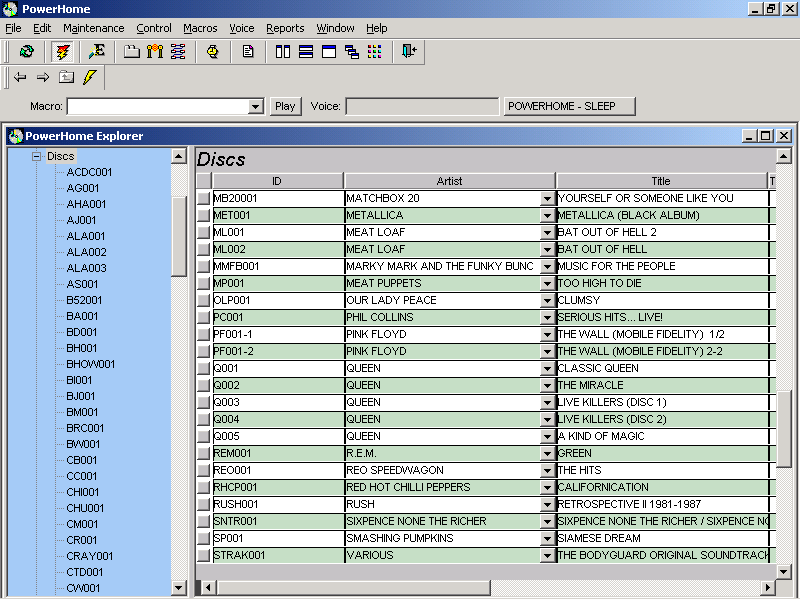This screenshot has width=800, height=600.
Task: Click the Voice input field
Action: (x=422, y=106)
